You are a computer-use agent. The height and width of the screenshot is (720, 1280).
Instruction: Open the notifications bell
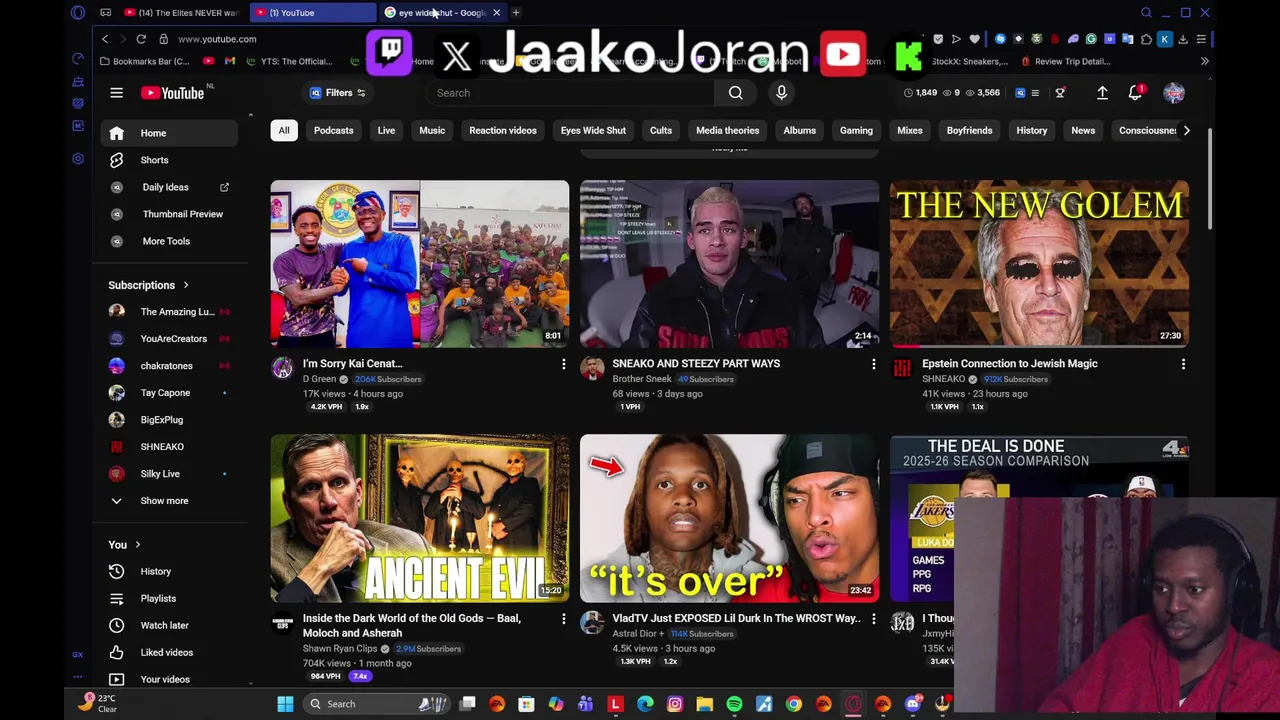click(1135, 93)
